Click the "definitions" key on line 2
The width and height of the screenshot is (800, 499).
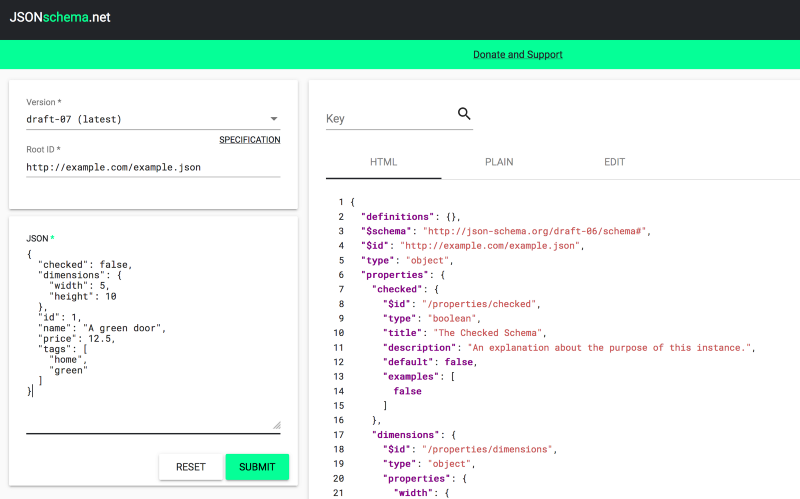coord(397,217)
